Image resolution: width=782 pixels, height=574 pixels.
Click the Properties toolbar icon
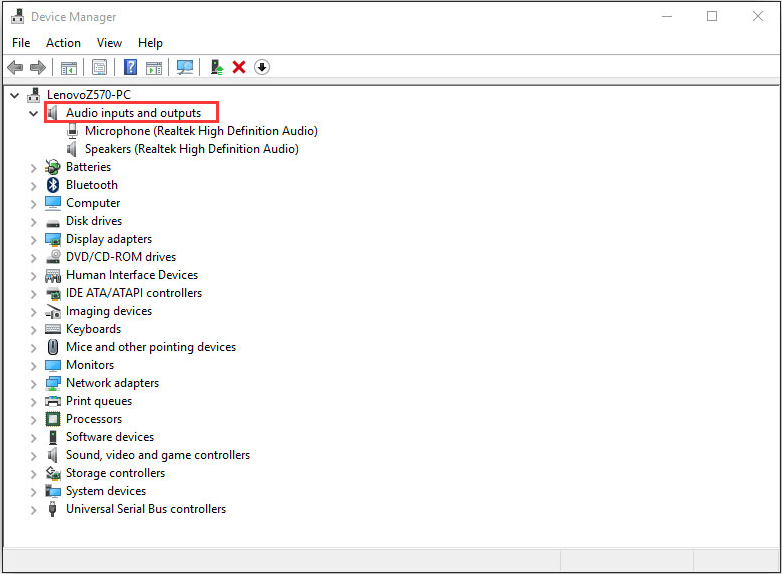pyautogui.click(x=99, y=67)
